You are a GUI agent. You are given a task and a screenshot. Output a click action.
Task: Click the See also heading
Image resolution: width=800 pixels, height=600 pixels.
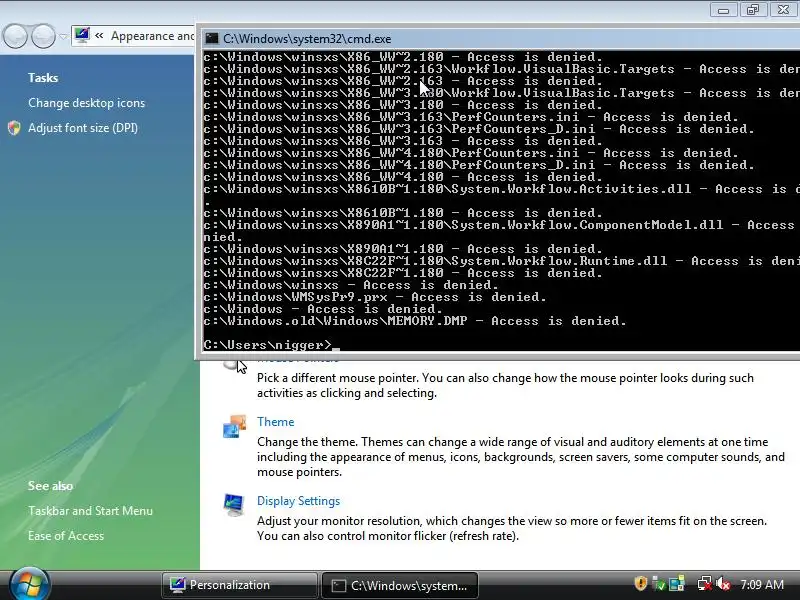coord(50,486)
